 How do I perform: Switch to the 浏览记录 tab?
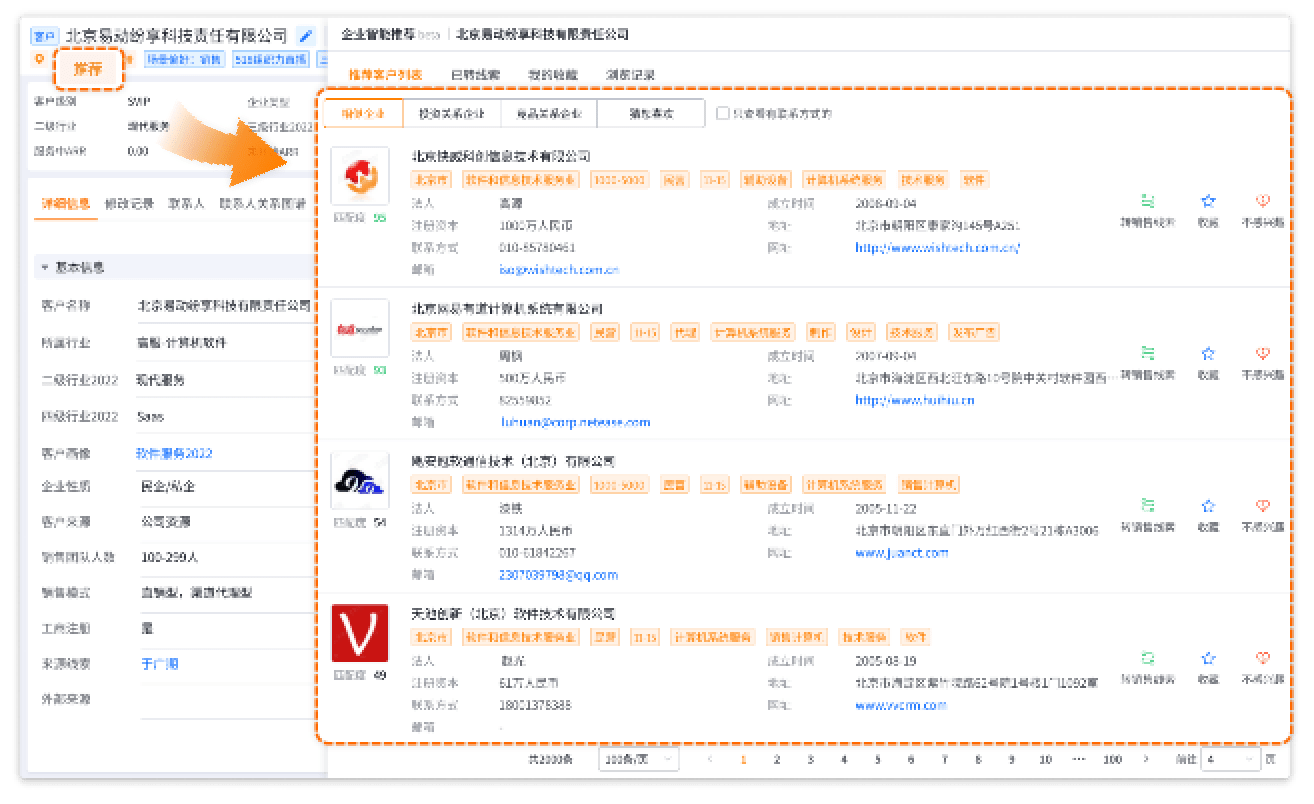pyautogui.click(x=630, y=75)
